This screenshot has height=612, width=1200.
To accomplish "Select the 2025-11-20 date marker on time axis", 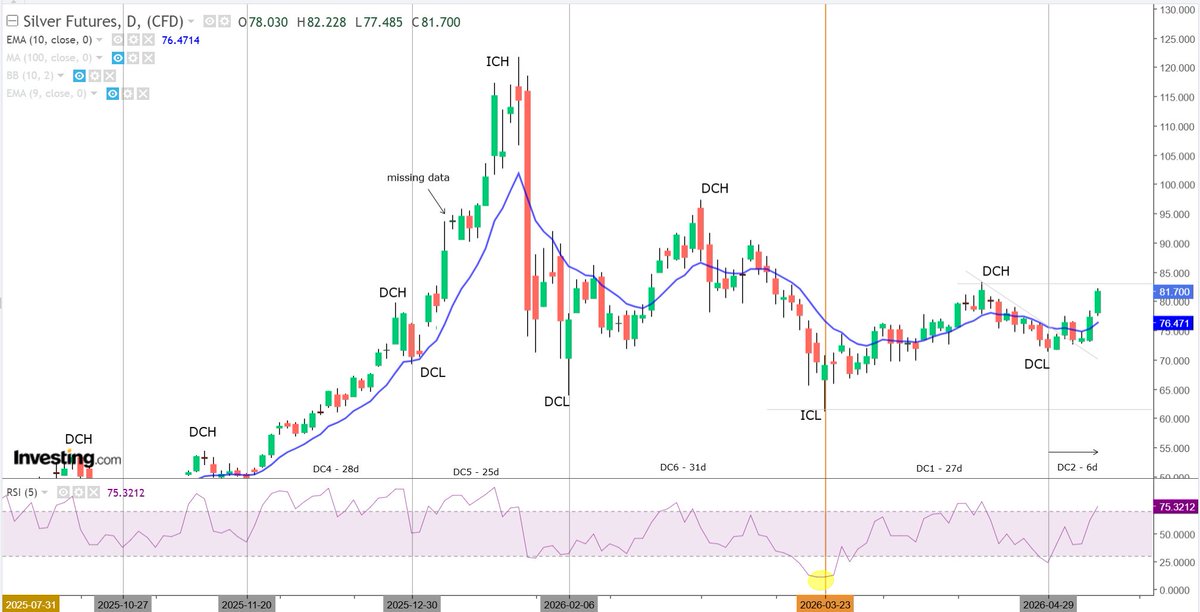I will 246,604.
